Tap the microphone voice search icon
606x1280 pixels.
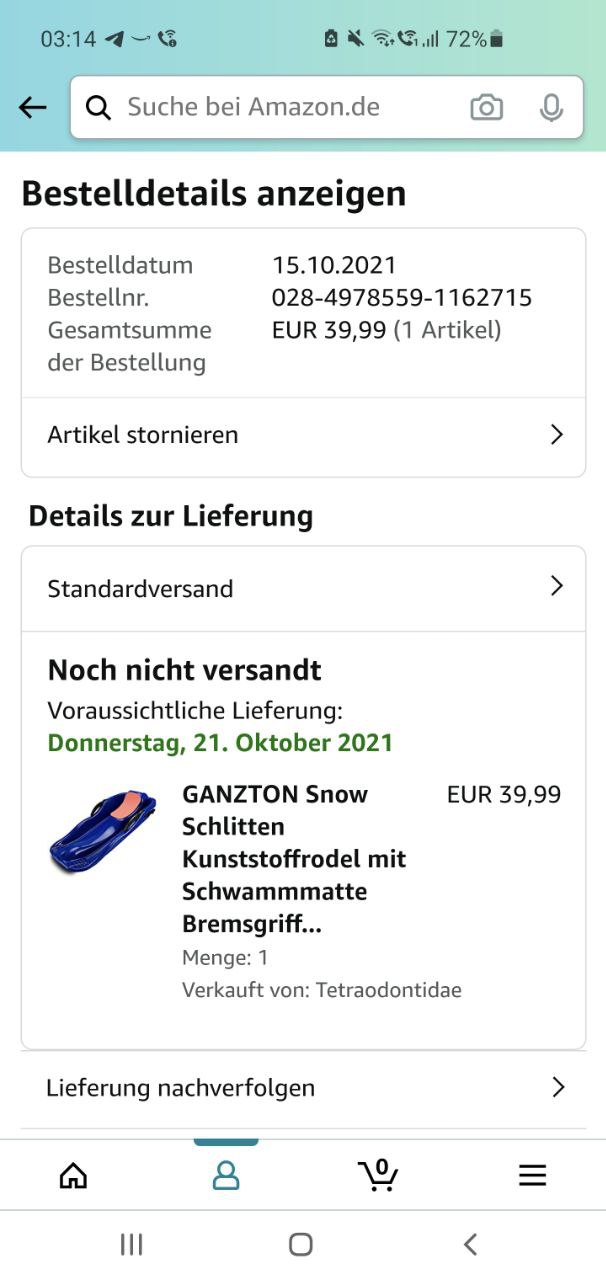tap(551, 107)
